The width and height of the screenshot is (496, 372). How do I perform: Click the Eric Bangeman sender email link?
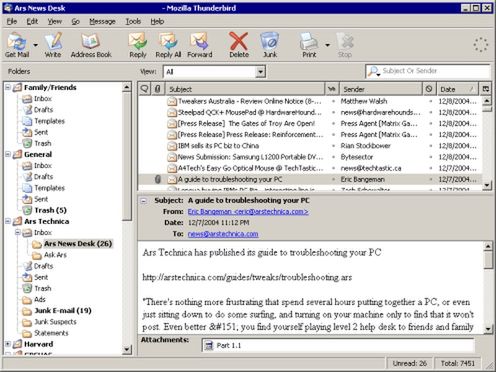point(248,212)
